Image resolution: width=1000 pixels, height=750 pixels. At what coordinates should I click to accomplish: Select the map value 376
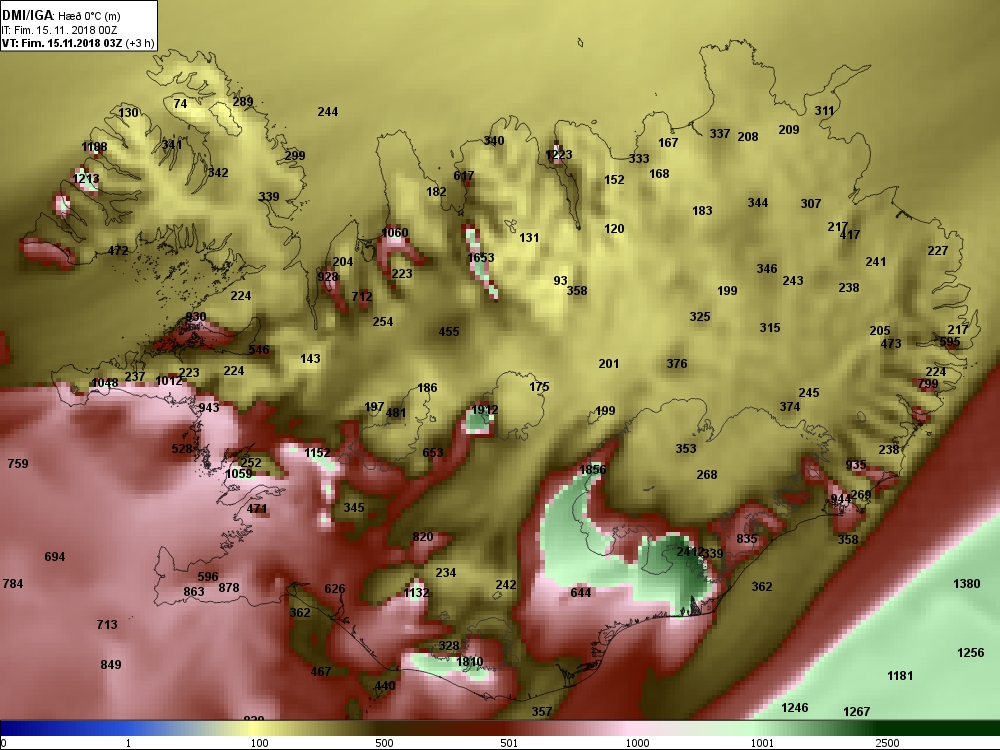677,364
